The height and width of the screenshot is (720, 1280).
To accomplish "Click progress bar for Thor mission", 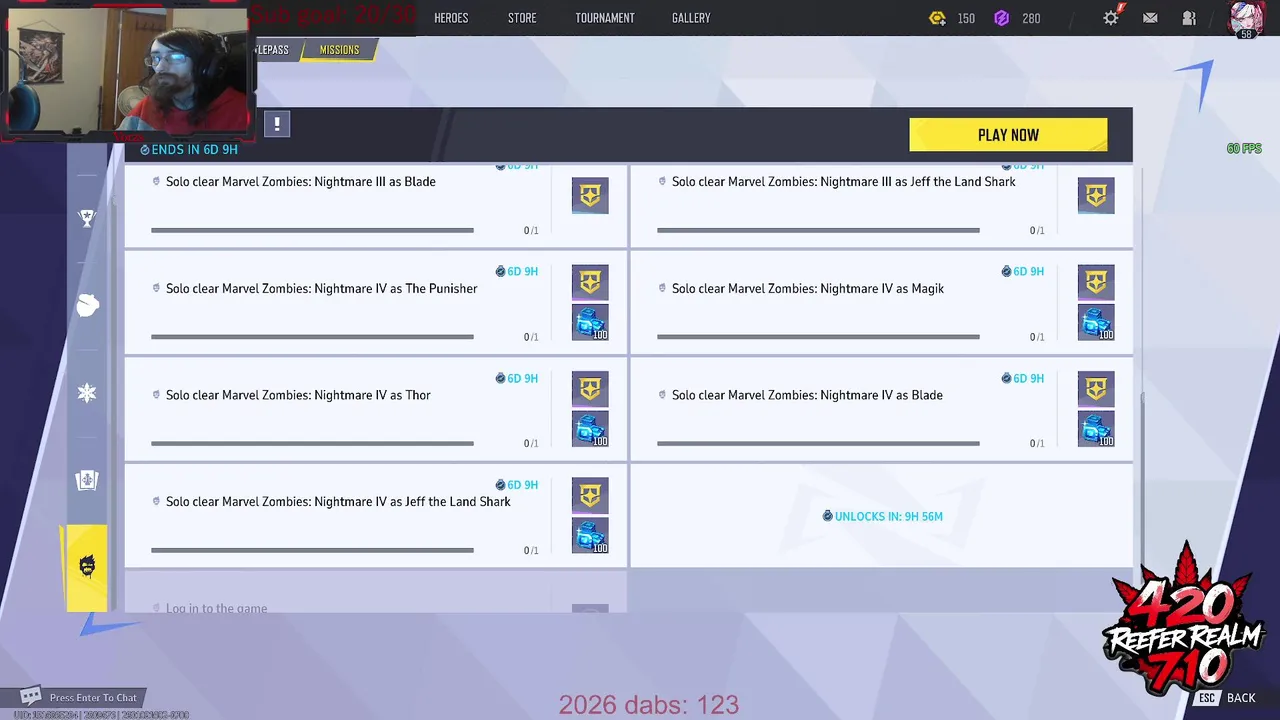I will point(312,443).
